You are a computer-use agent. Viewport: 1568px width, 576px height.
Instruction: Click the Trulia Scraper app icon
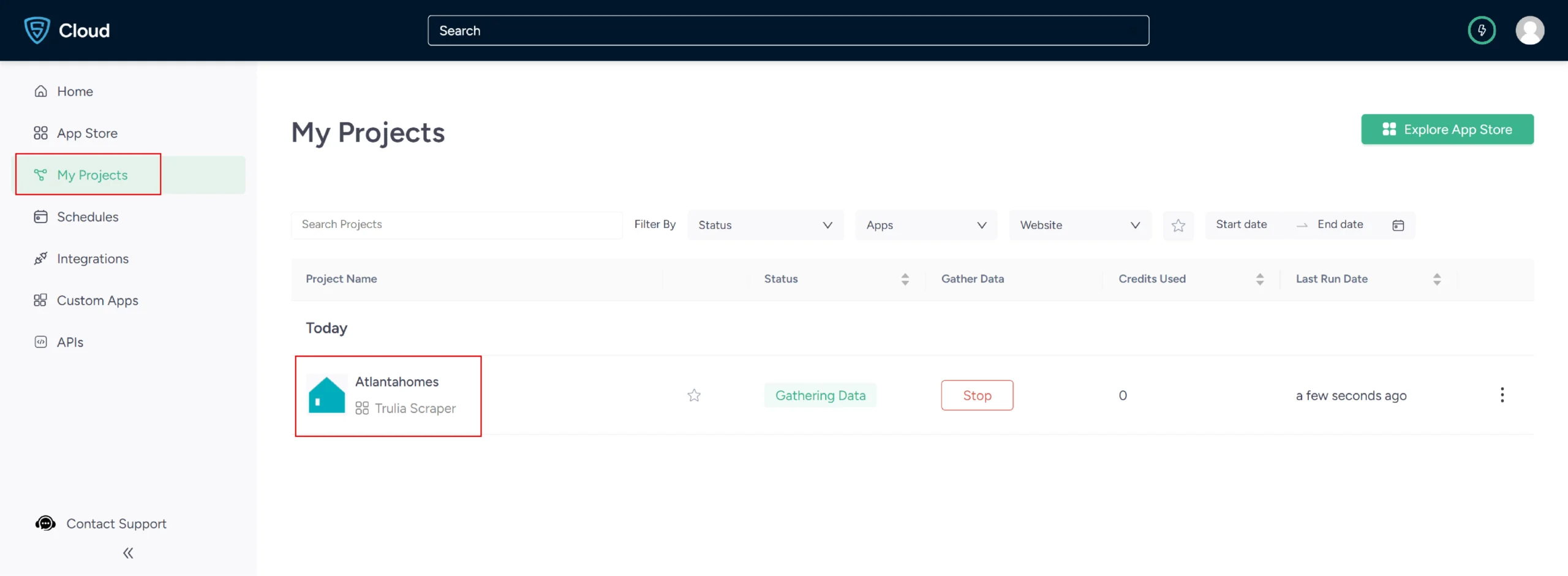[362, 408]
